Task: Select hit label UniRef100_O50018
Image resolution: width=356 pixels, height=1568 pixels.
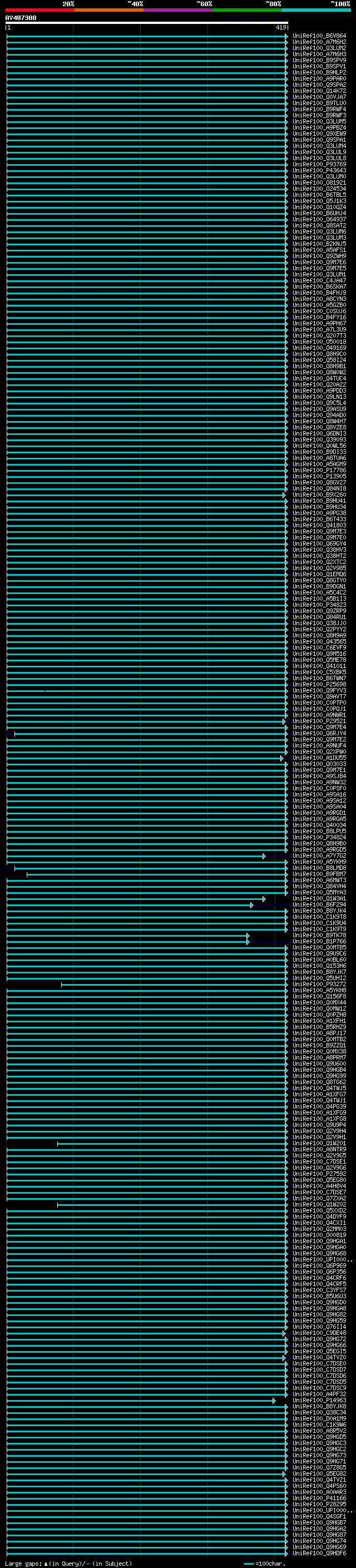Action: (319, 342)
